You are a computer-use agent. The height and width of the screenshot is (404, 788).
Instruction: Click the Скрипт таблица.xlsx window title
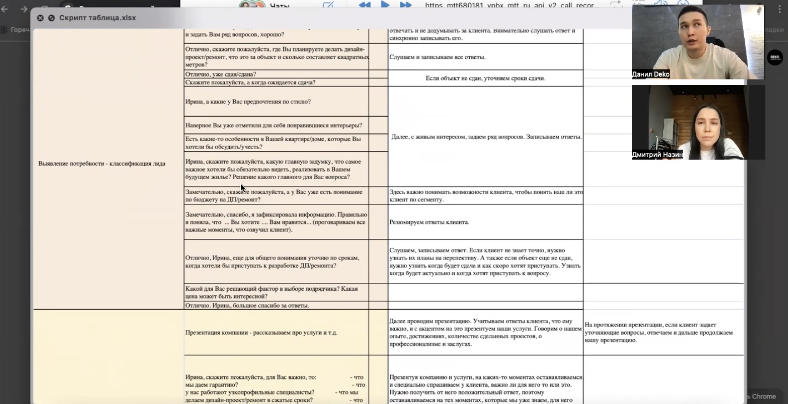pos(97,18)
